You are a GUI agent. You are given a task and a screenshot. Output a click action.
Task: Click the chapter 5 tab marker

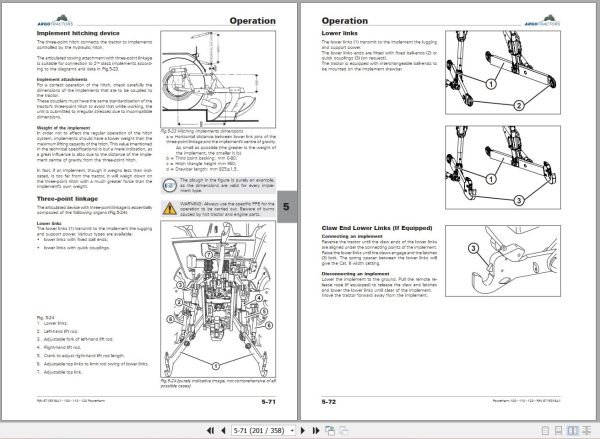287,207
